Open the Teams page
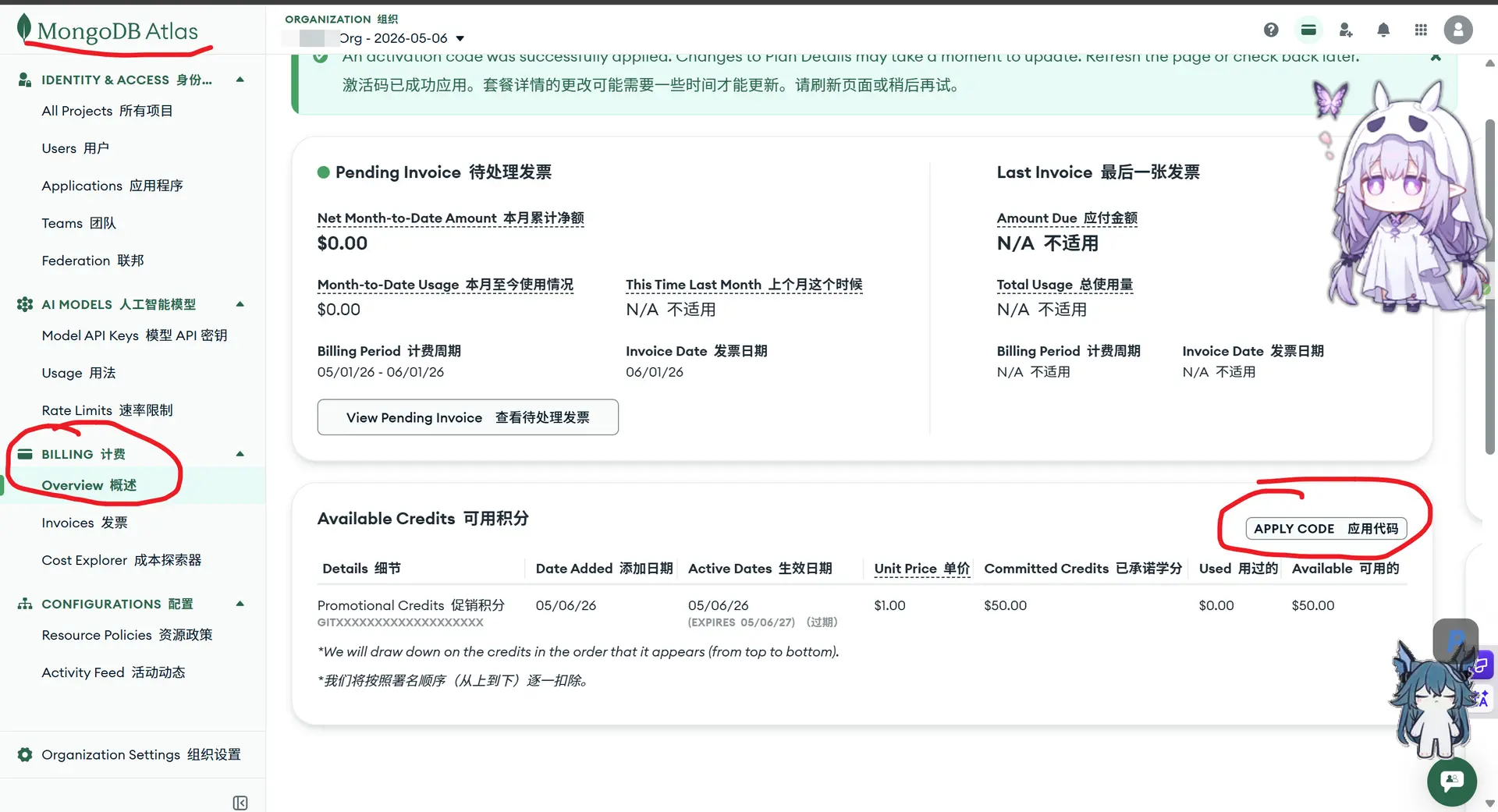Screen dimensions: 1498x812 coord(79,223)
